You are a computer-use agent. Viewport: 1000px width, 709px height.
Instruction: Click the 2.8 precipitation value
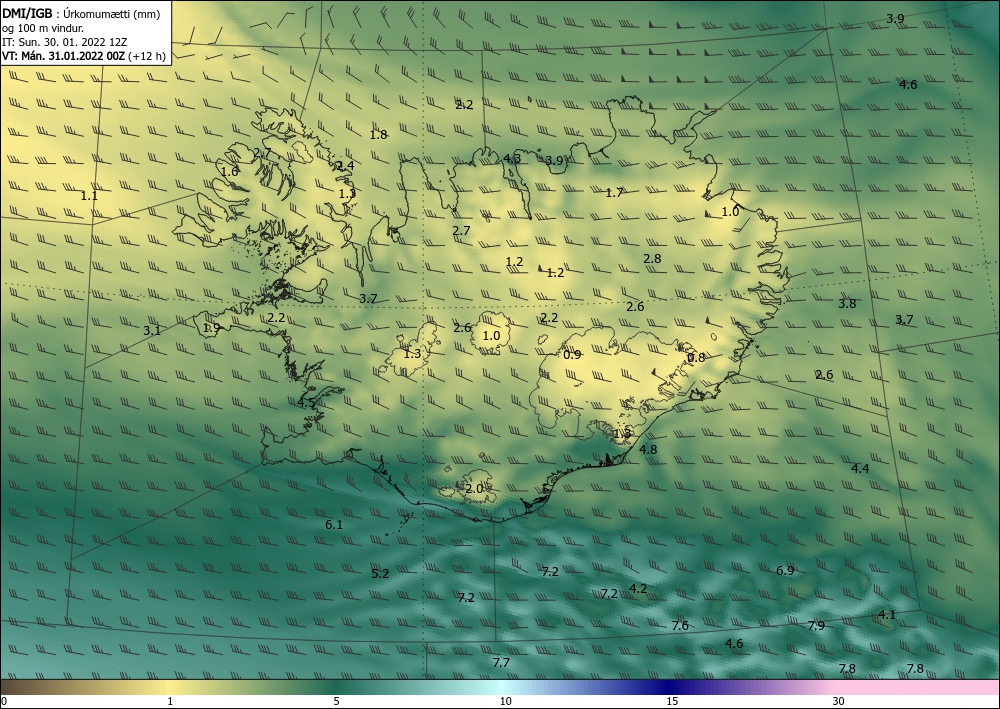tap(652, 259)
